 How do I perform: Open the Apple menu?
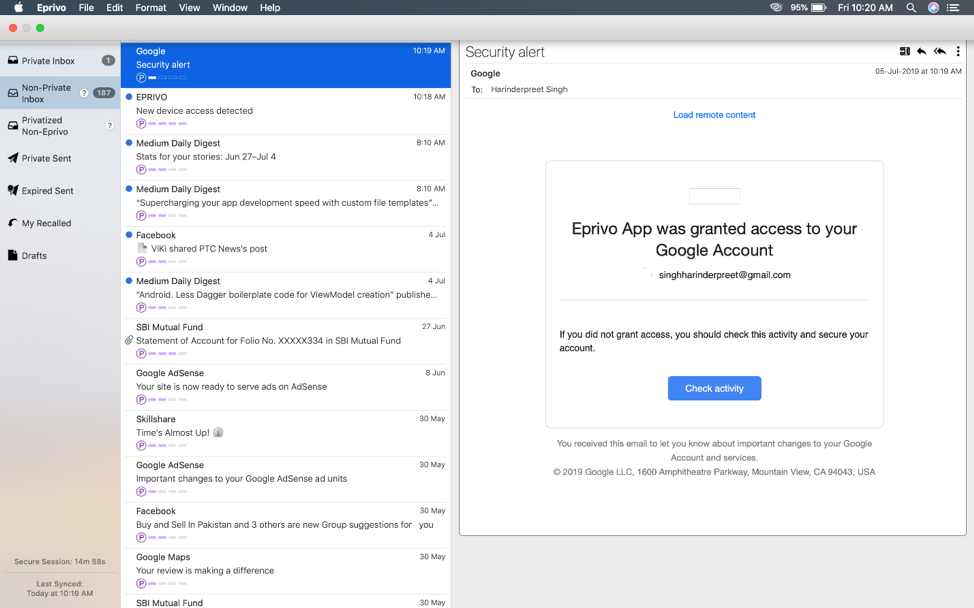19,7
